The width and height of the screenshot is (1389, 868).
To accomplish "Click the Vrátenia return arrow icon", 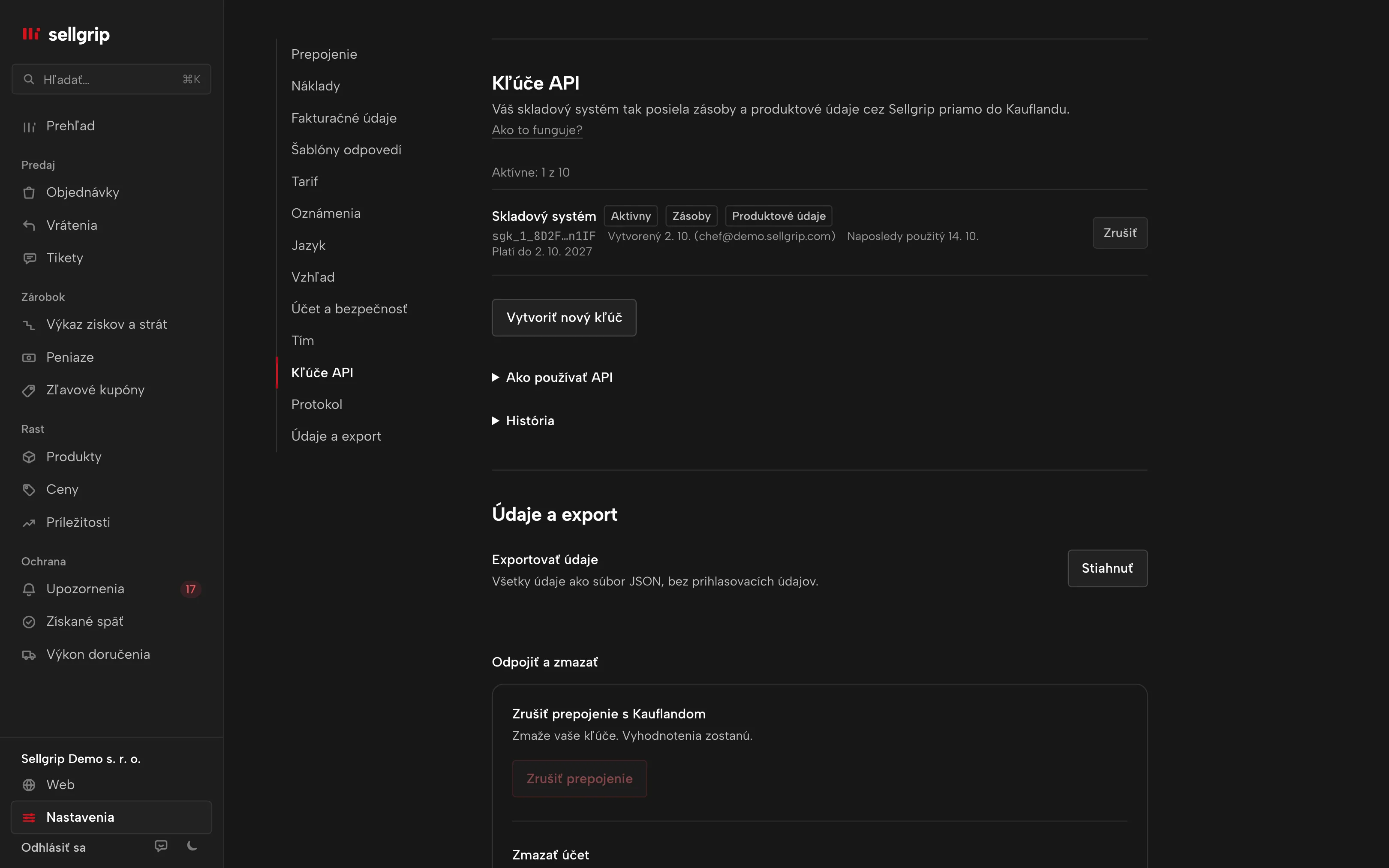I will point(29,225).
